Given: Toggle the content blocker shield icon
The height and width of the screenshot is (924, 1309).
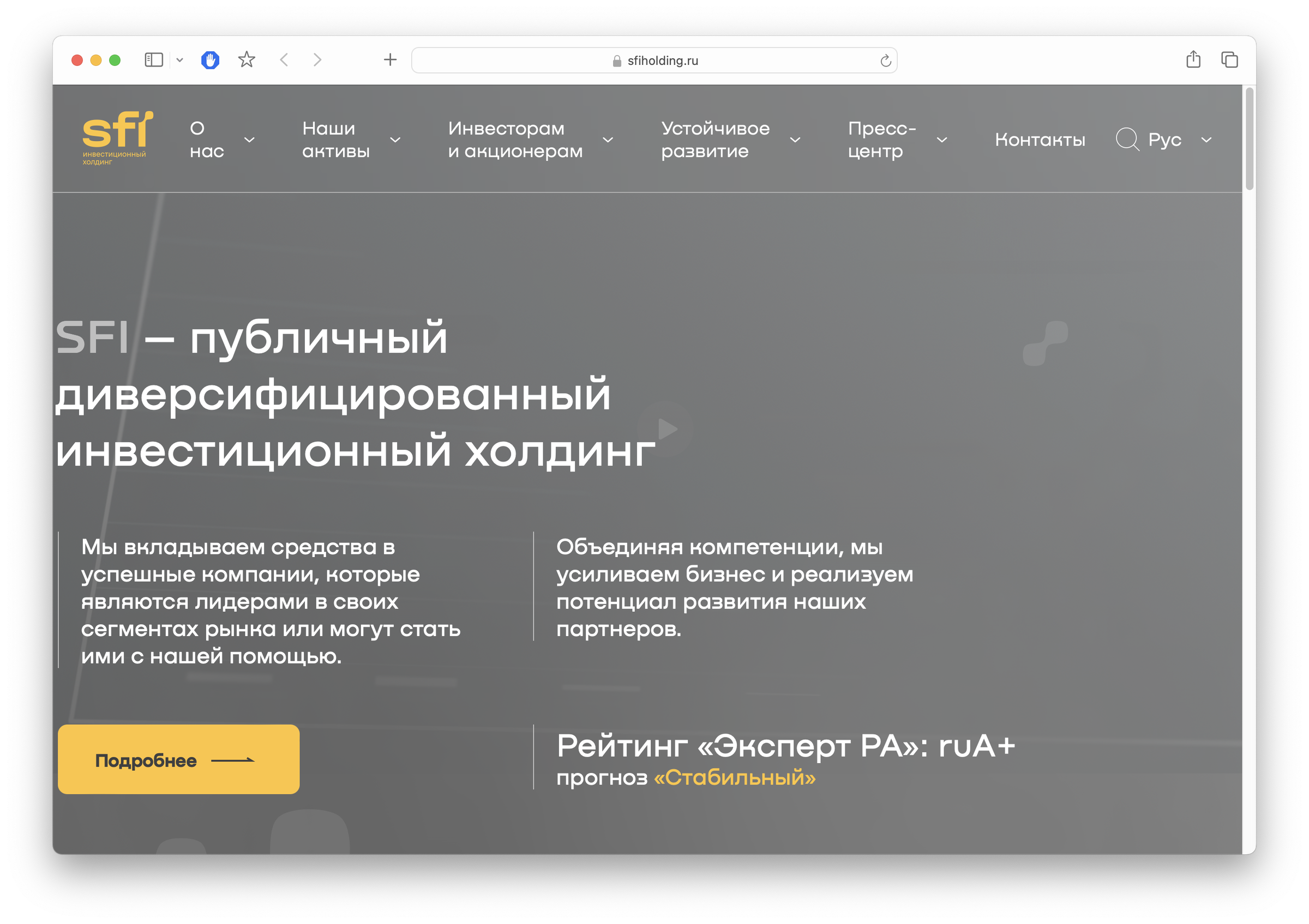Looking at the screenshot, I should pos(210,59).
